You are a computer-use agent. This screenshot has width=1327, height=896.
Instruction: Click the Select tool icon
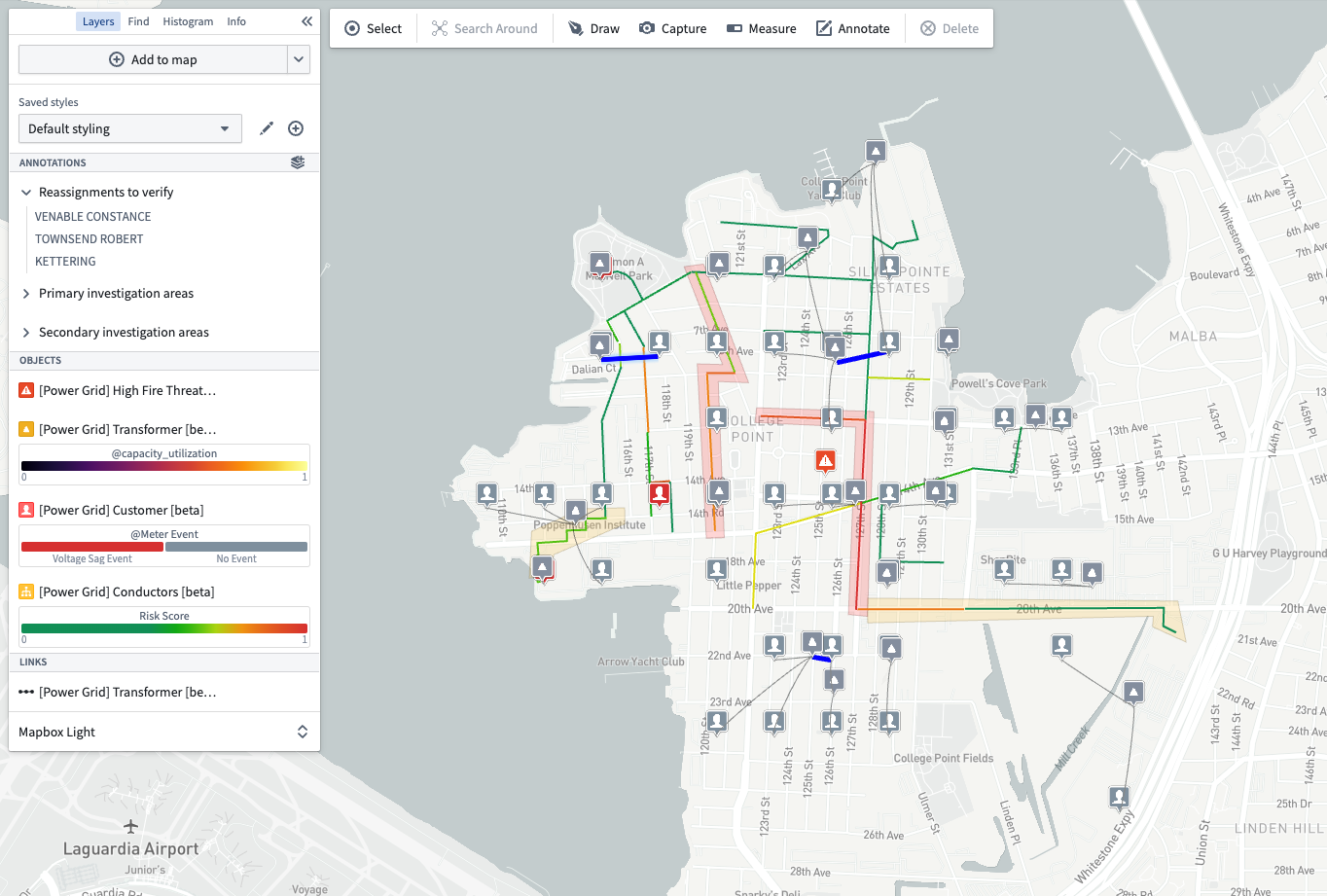click(x=352, y=28)
